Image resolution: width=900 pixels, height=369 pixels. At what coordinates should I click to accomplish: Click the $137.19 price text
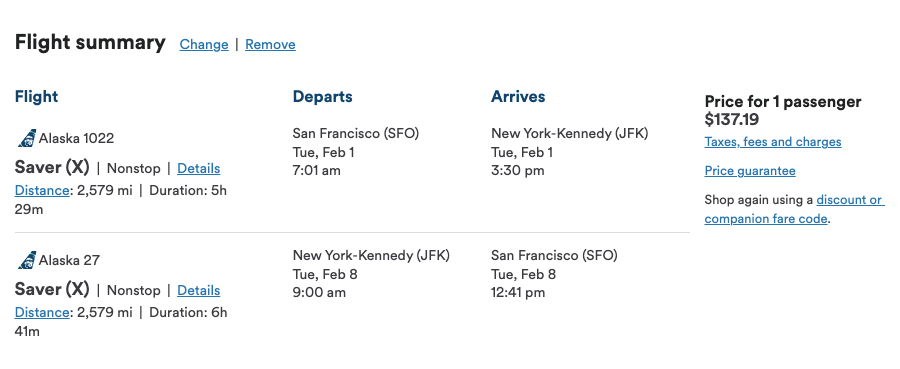[x=732, y=119]
